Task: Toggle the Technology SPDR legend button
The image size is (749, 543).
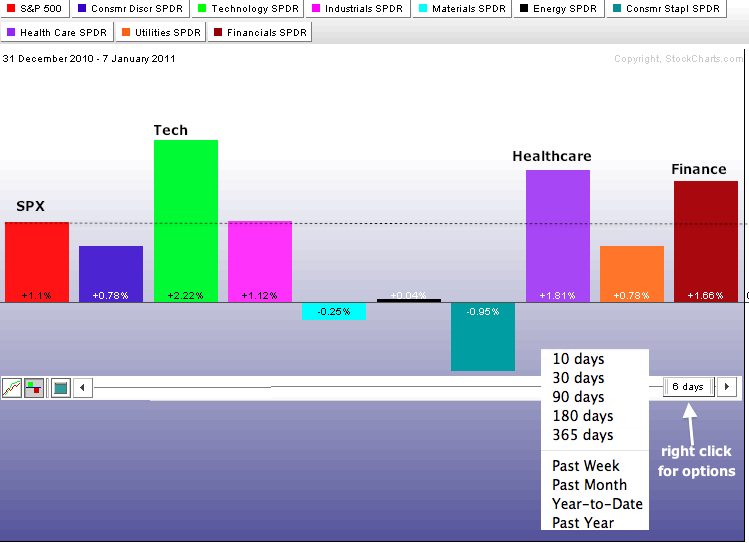Action: coord(248,9)
